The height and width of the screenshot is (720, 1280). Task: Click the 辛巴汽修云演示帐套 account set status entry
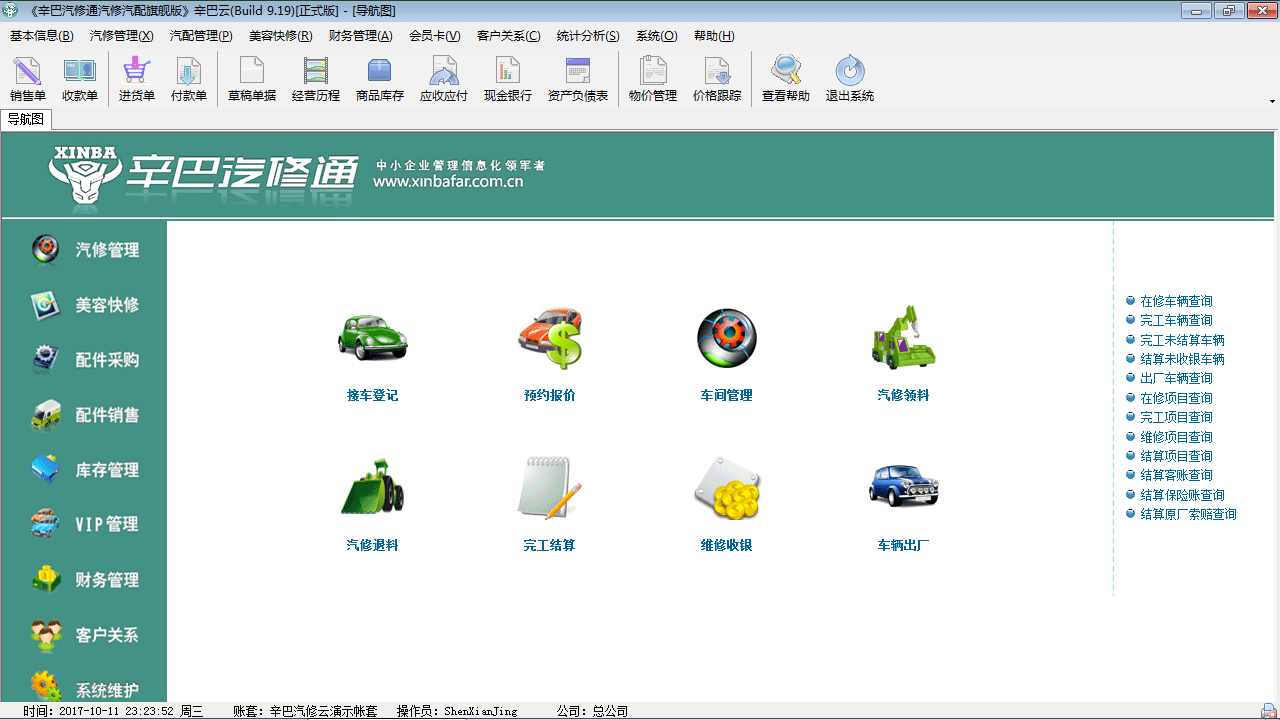[323, 711]
